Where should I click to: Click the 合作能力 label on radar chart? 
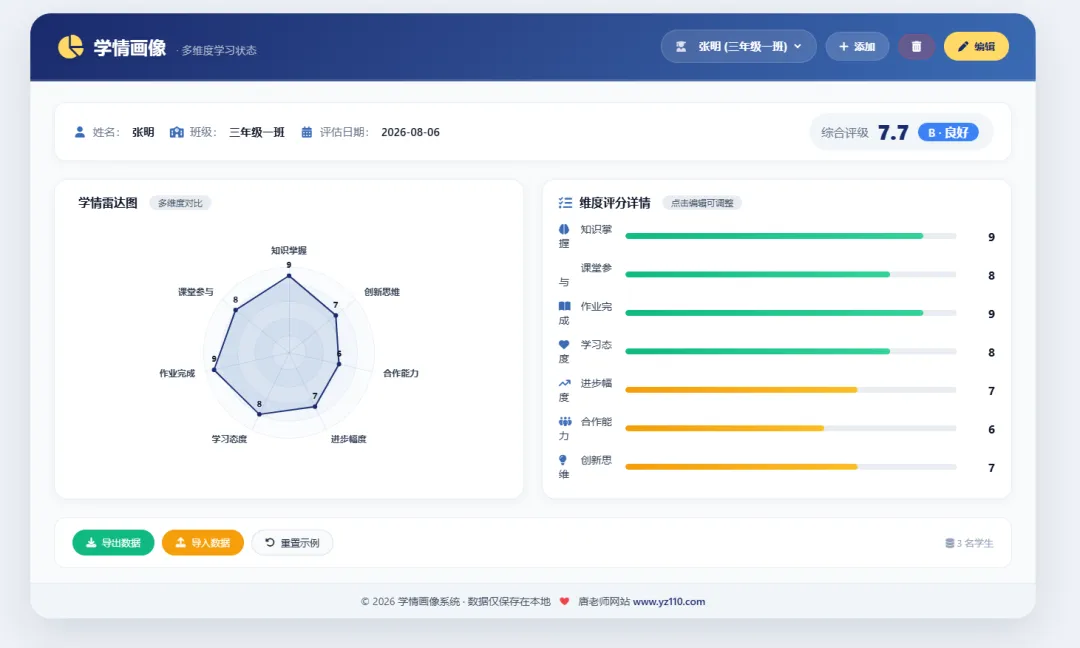pos(400,373)
